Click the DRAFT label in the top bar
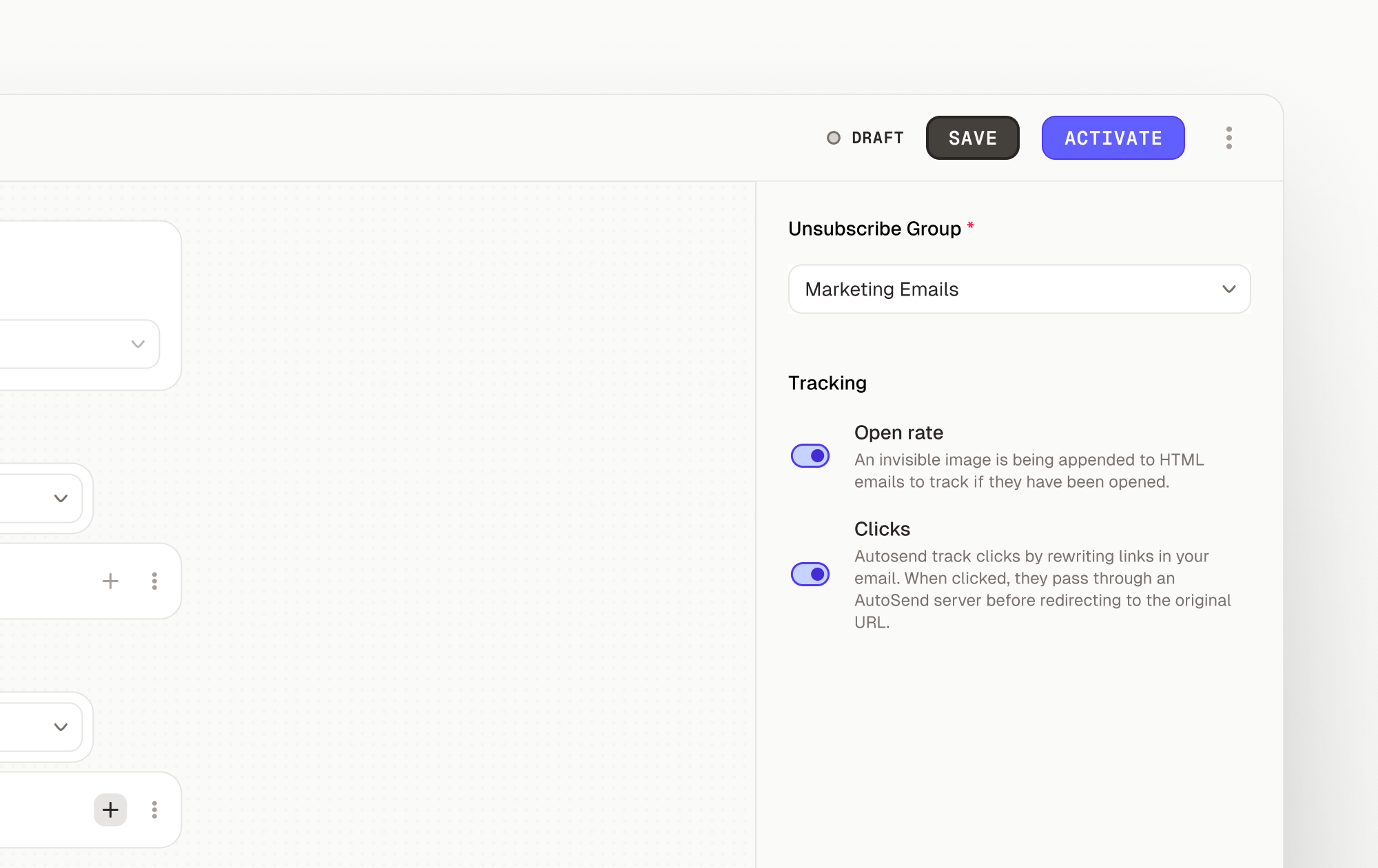The height and width of the screenshot is (868, 1378). tap(877, 138)
